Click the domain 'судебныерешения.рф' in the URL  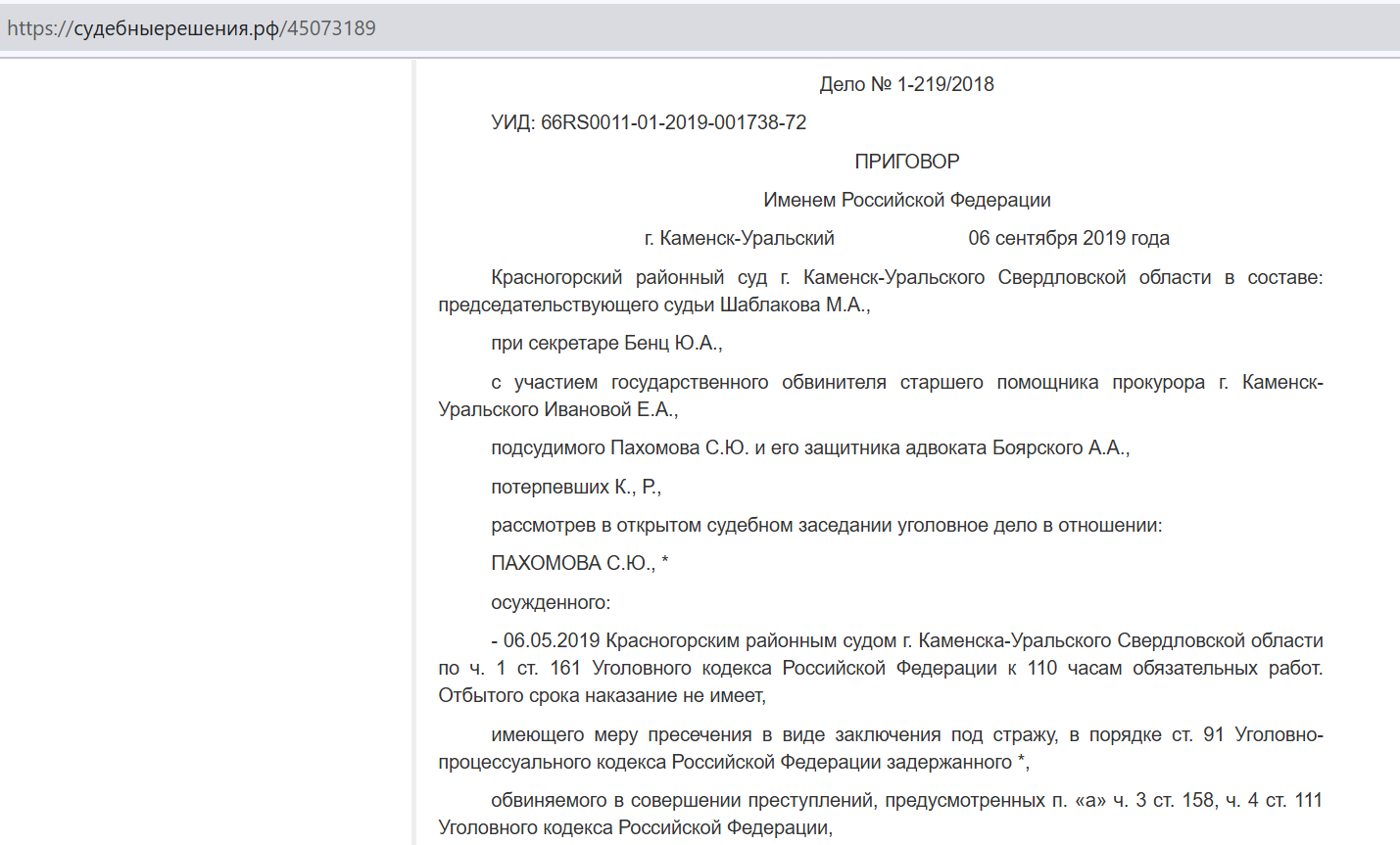176,28
